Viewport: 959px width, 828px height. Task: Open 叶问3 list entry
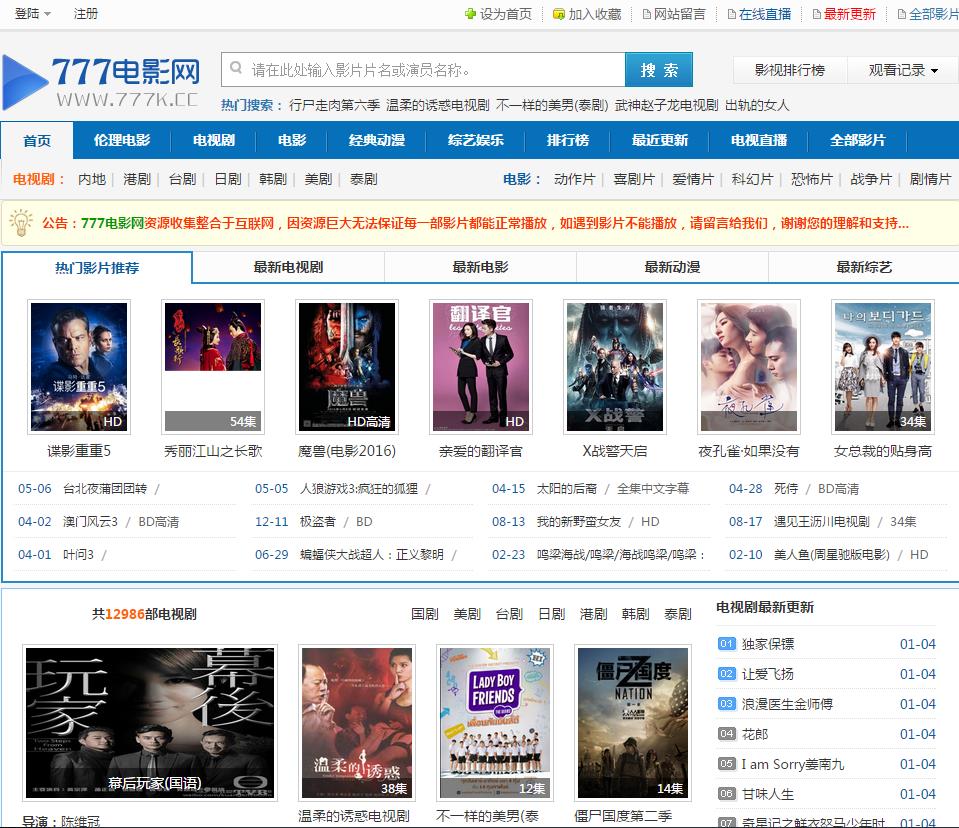tap(78, 555)
